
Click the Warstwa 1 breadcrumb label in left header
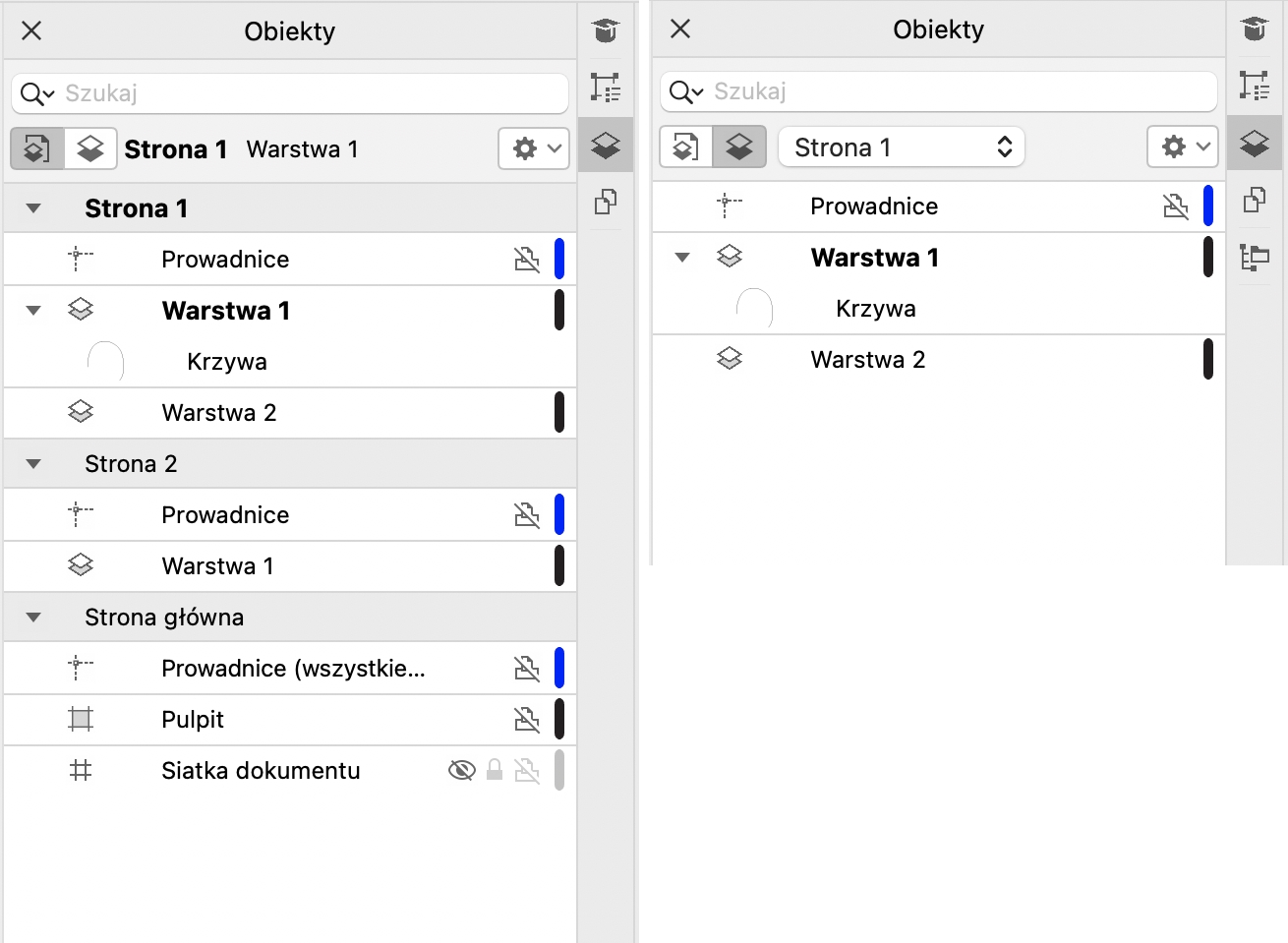pyautogui.click(x=302, y=148)
